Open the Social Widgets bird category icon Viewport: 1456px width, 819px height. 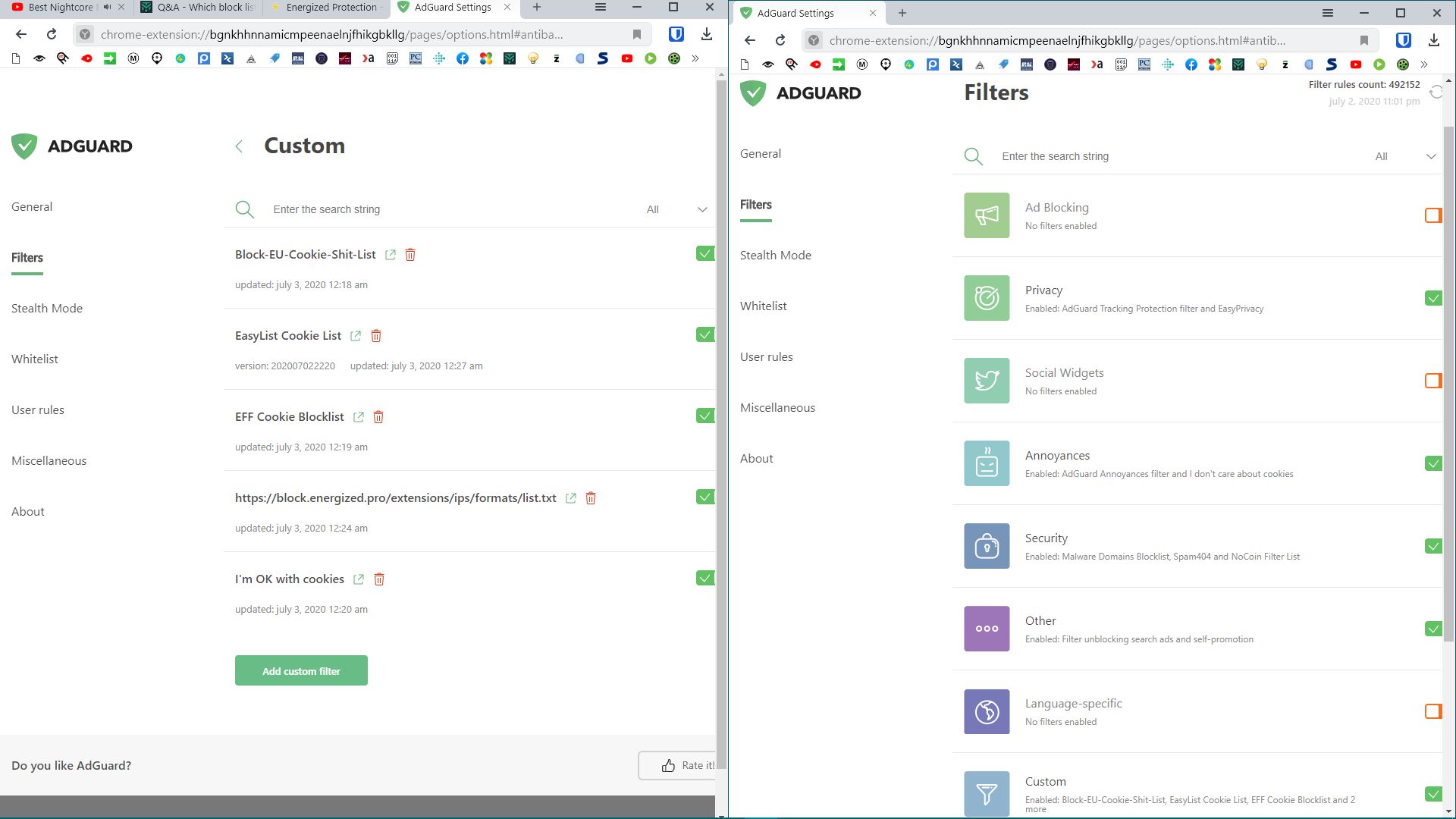[987, 381]
